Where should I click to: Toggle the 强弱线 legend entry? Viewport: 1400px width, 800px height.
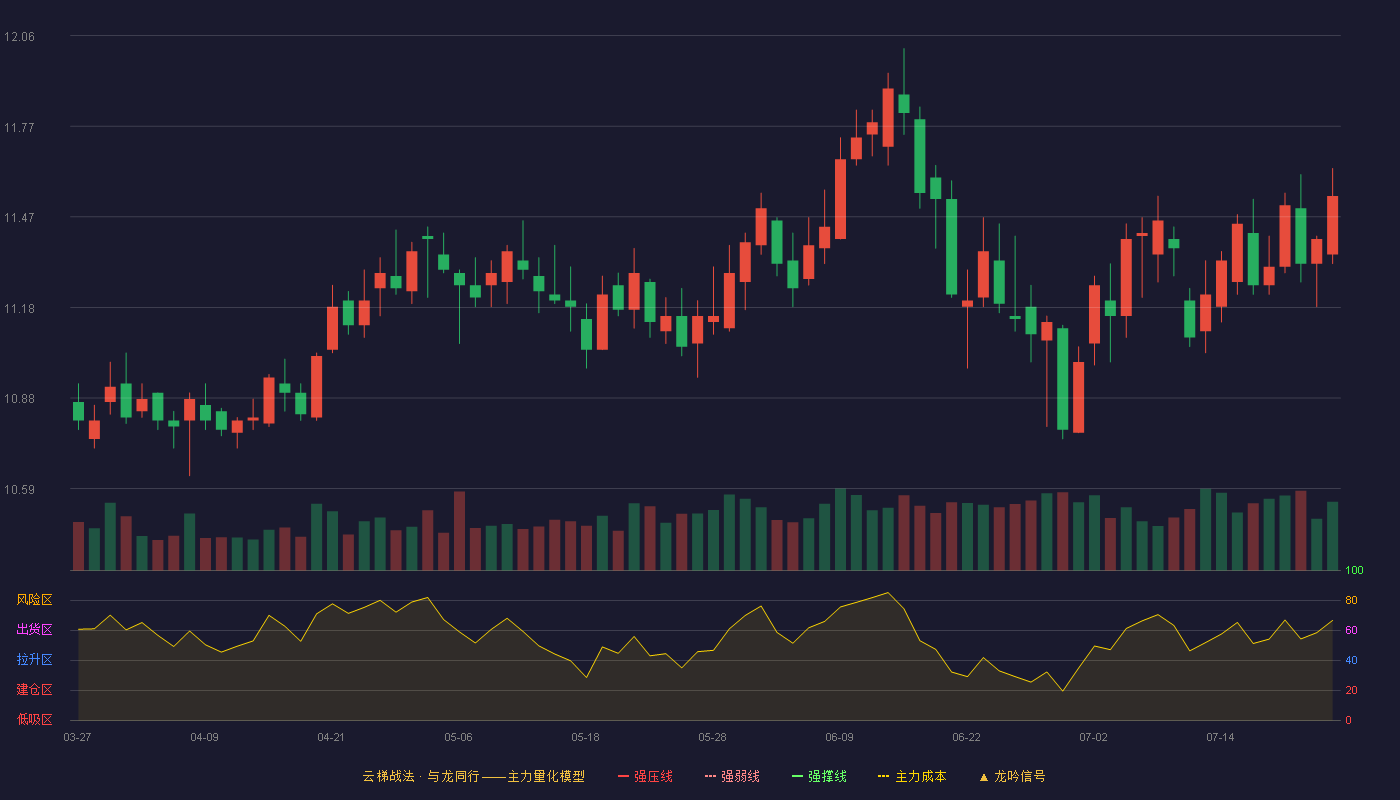(x=732, y=776)
